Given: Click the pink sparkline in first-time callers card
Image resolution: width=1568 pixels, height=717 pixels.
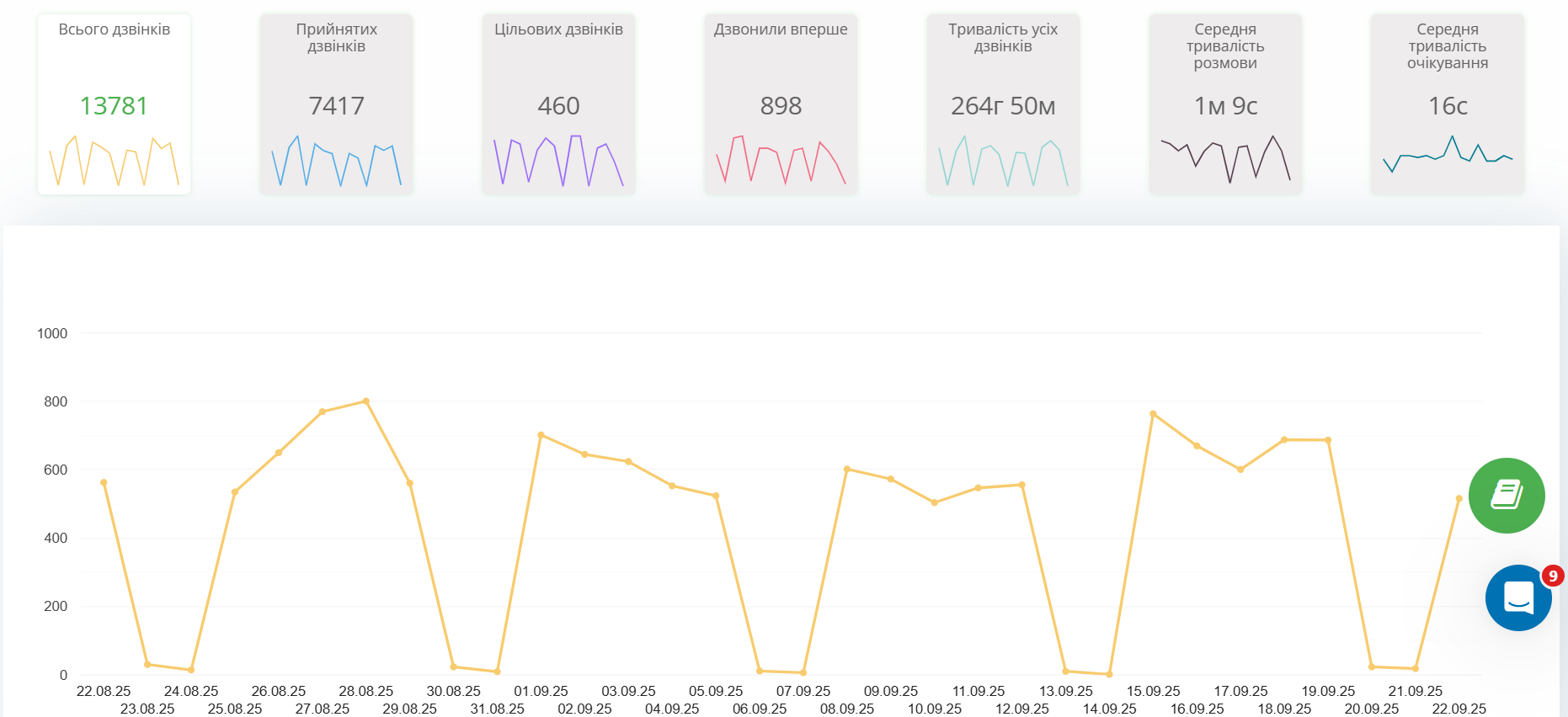Looking at the screenshot, I should tap(781, 160).
